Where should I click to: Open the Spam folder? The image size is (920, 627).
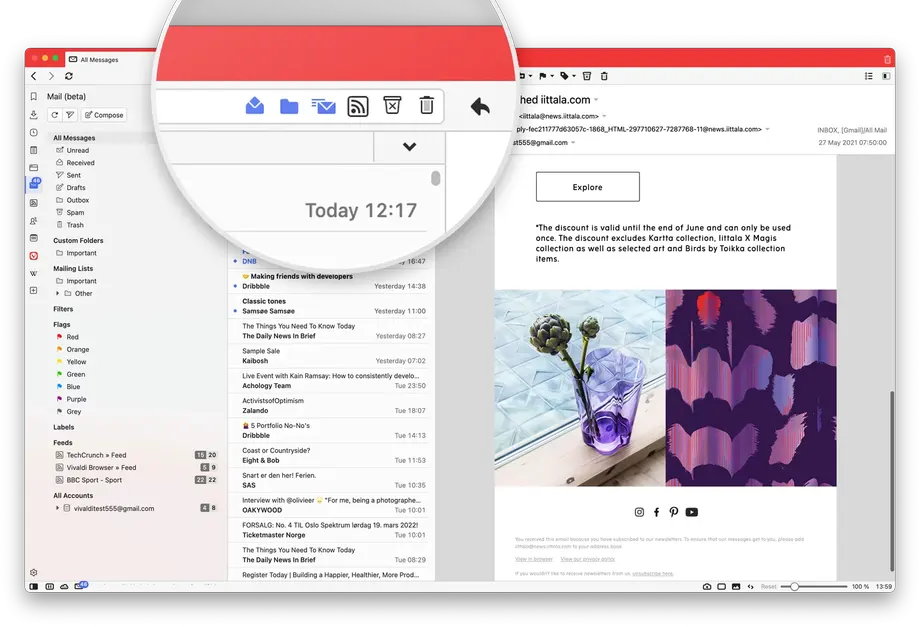(x=70, y=212)
